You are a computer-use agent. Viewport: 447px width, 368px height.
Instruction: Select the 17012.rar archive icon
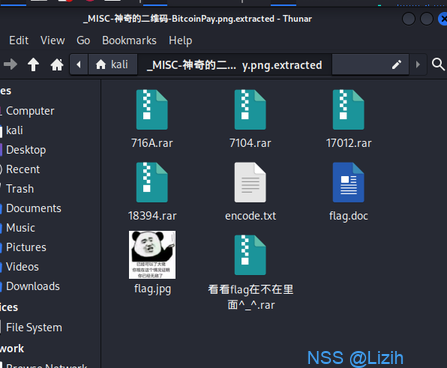(x=348, y=110)
